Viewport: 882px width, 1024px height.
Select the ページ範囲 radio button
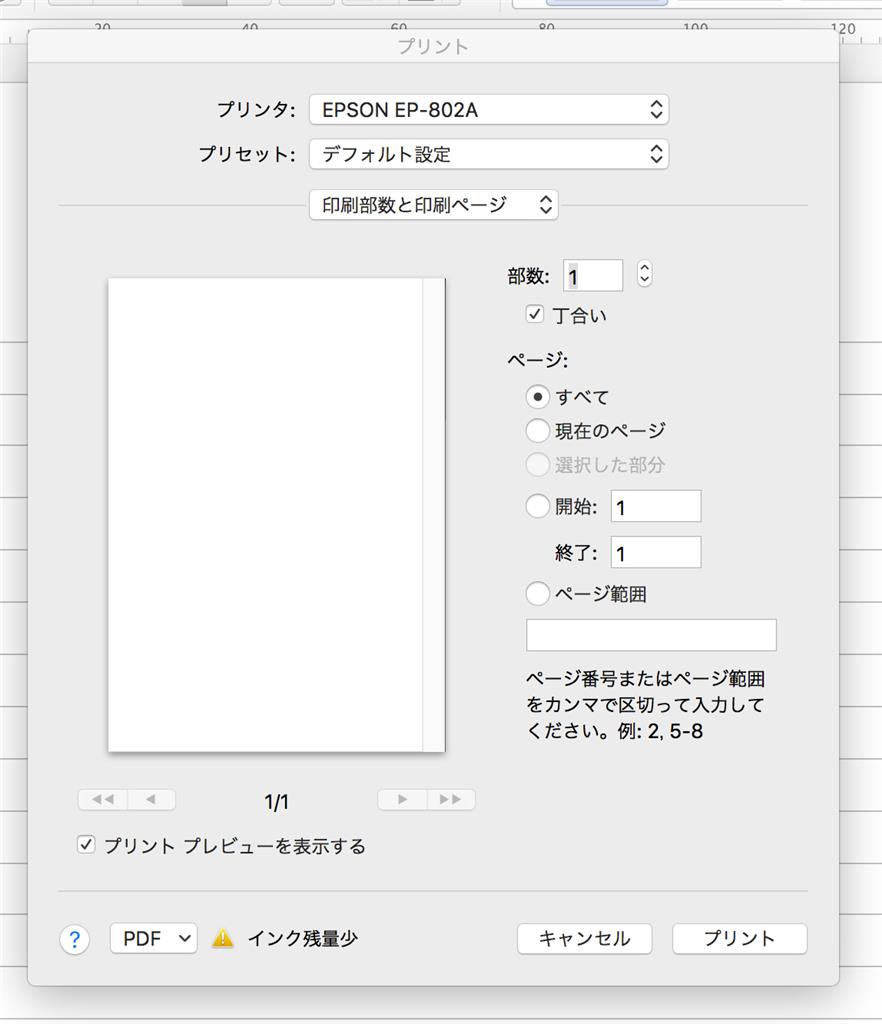[537, 594]
